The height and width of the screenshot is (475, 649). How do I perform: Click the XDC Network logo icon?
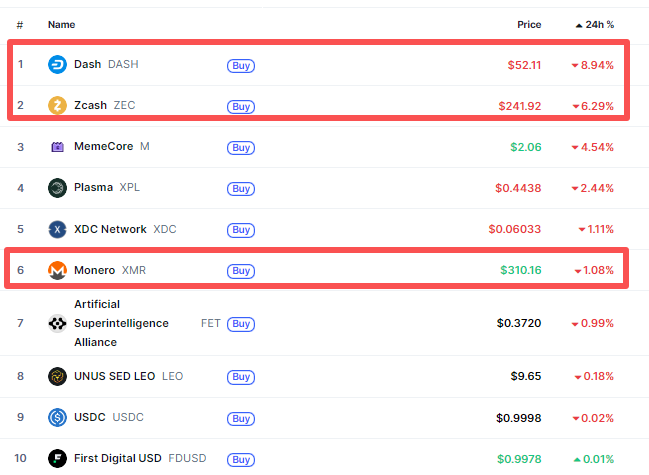pyautogui.click(x=57, y=229)
